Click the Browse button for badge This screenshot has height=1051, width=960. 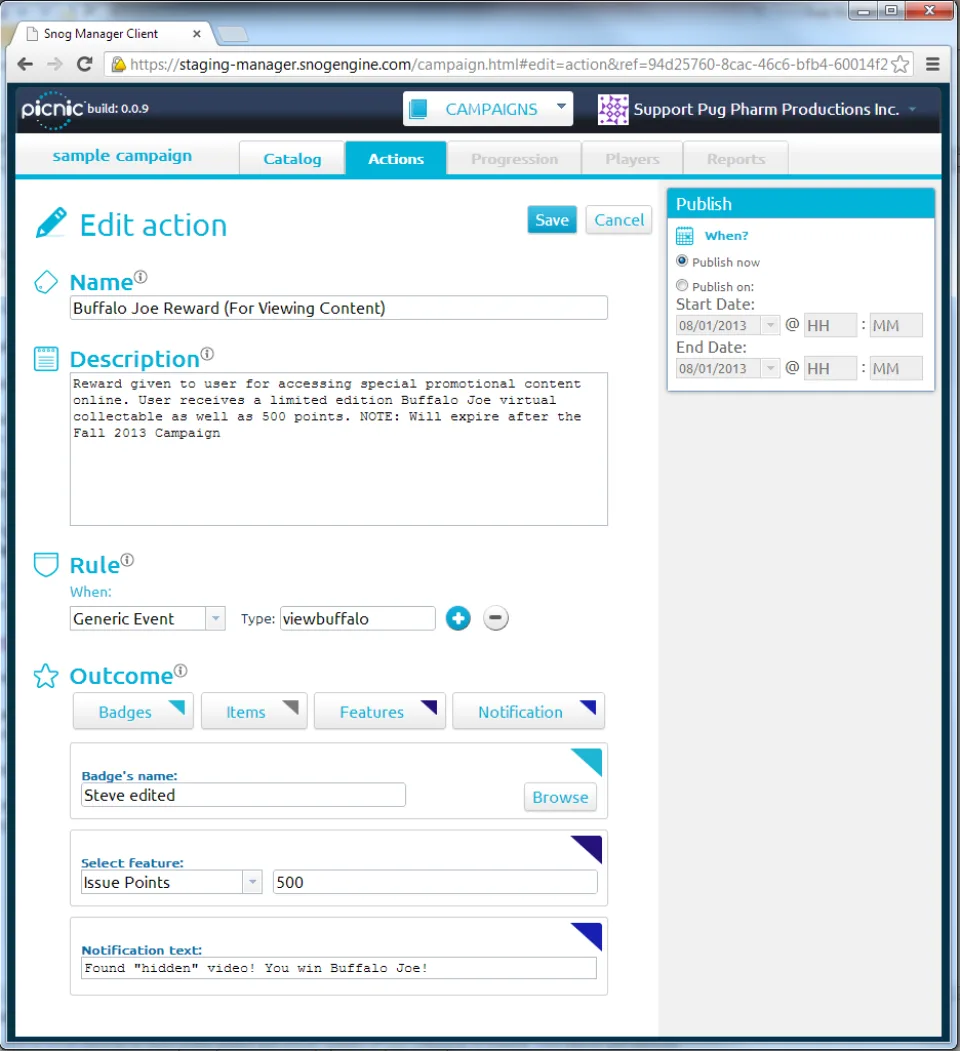pos(560,797)
